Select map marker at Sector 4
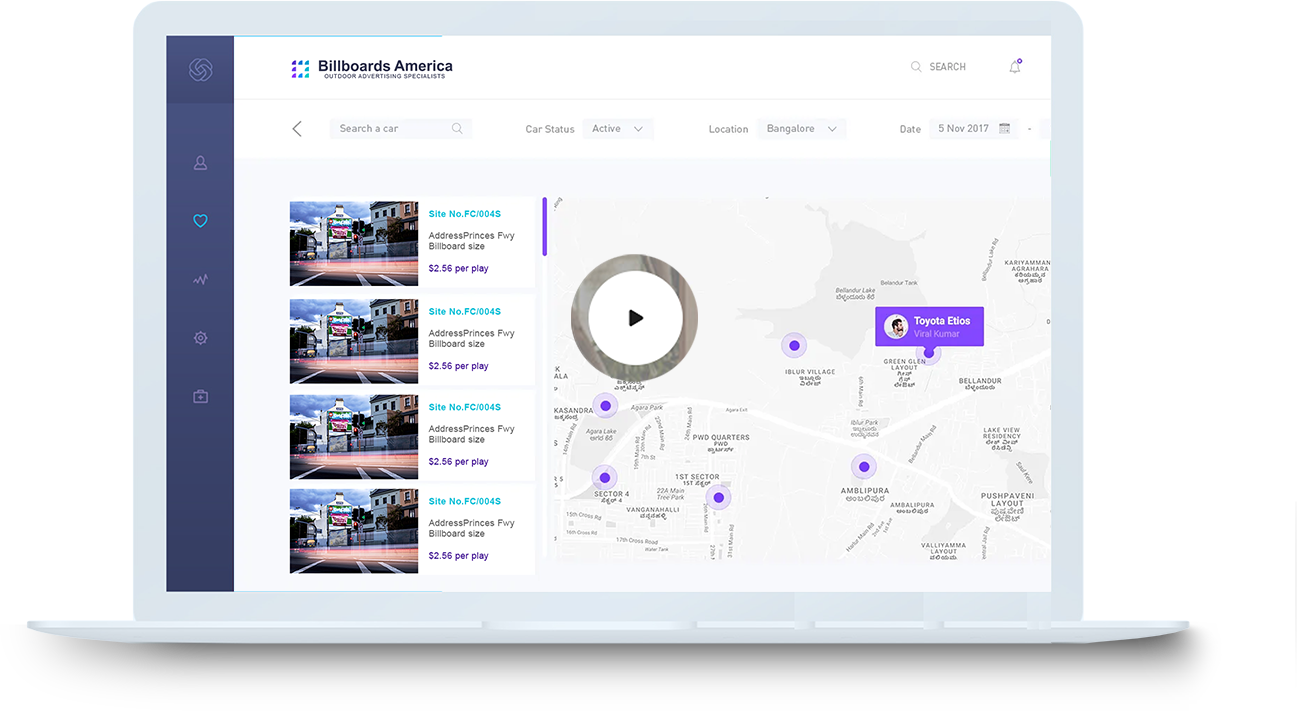 click(x=604, y=478)
